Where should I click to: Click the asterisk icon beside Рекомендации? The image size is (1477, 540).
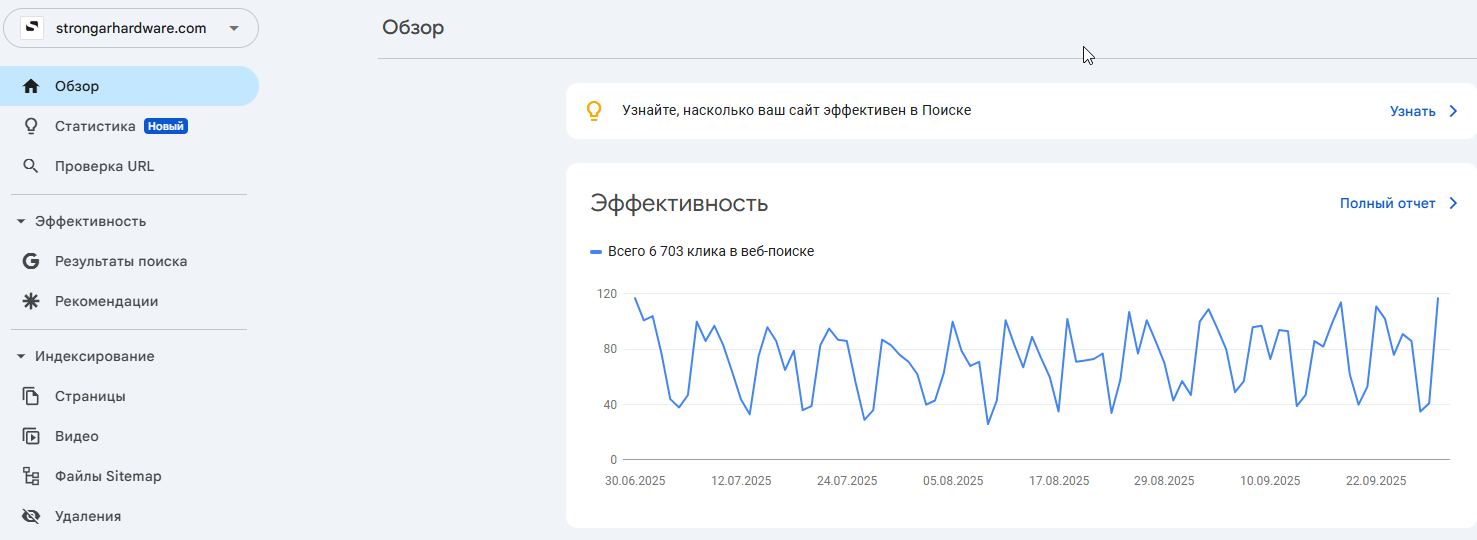[31, 301]
